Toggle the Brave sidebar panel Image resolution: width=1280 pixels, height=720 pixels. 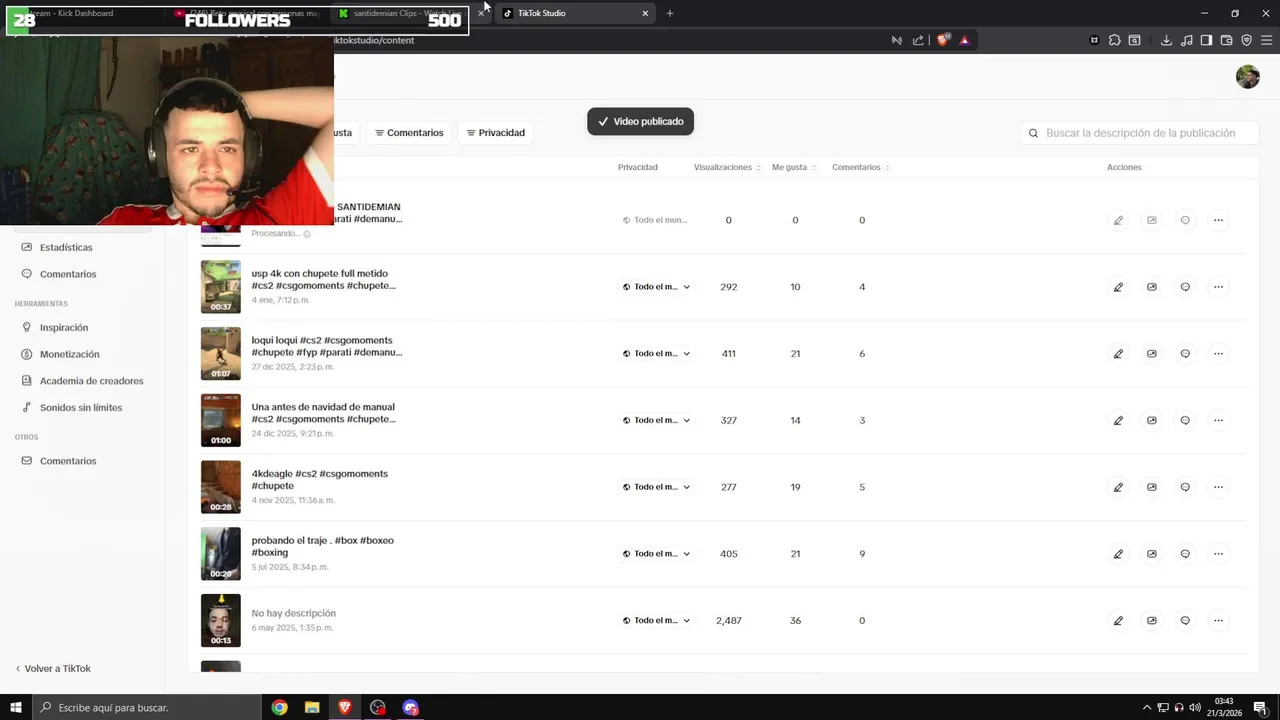[x=1206, y=40]
